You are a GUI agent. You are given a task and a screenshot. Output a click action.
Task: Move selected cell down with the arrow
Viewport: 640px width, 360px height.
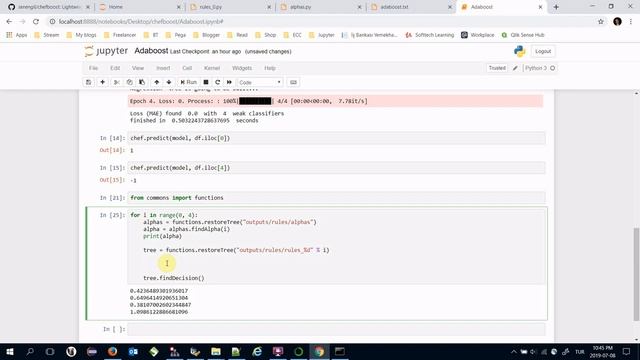coord(169,82)
